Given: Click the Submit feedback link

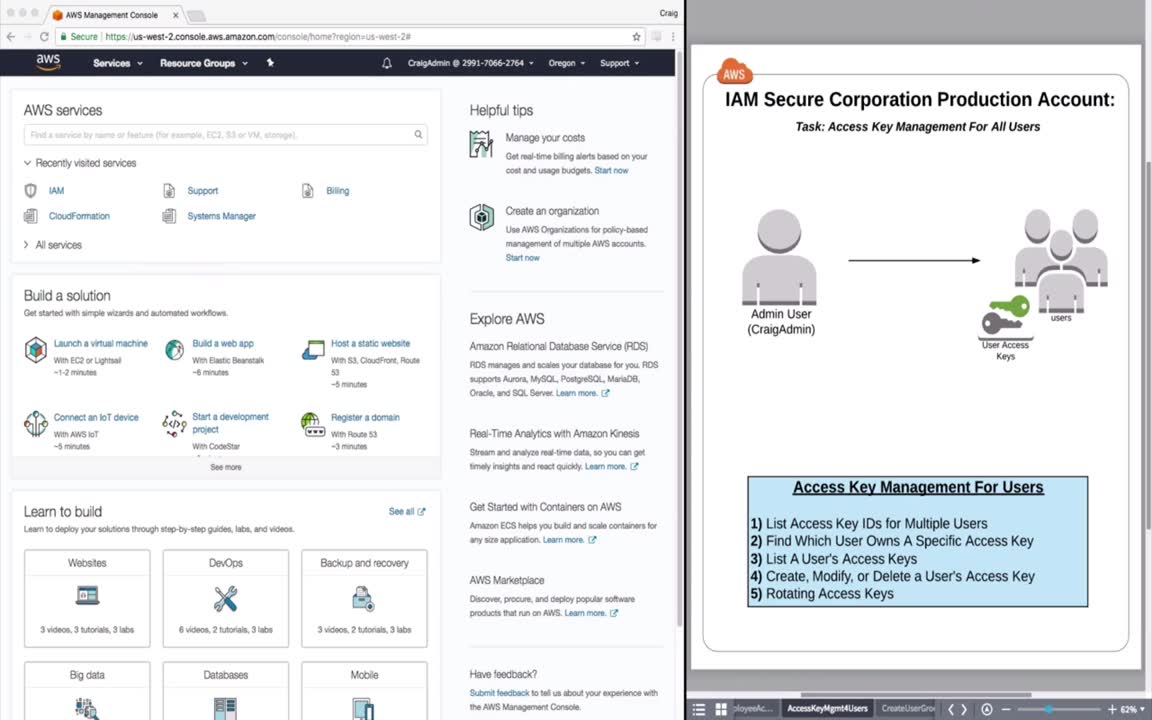Looking at the screenshot, I should [499, 693].
